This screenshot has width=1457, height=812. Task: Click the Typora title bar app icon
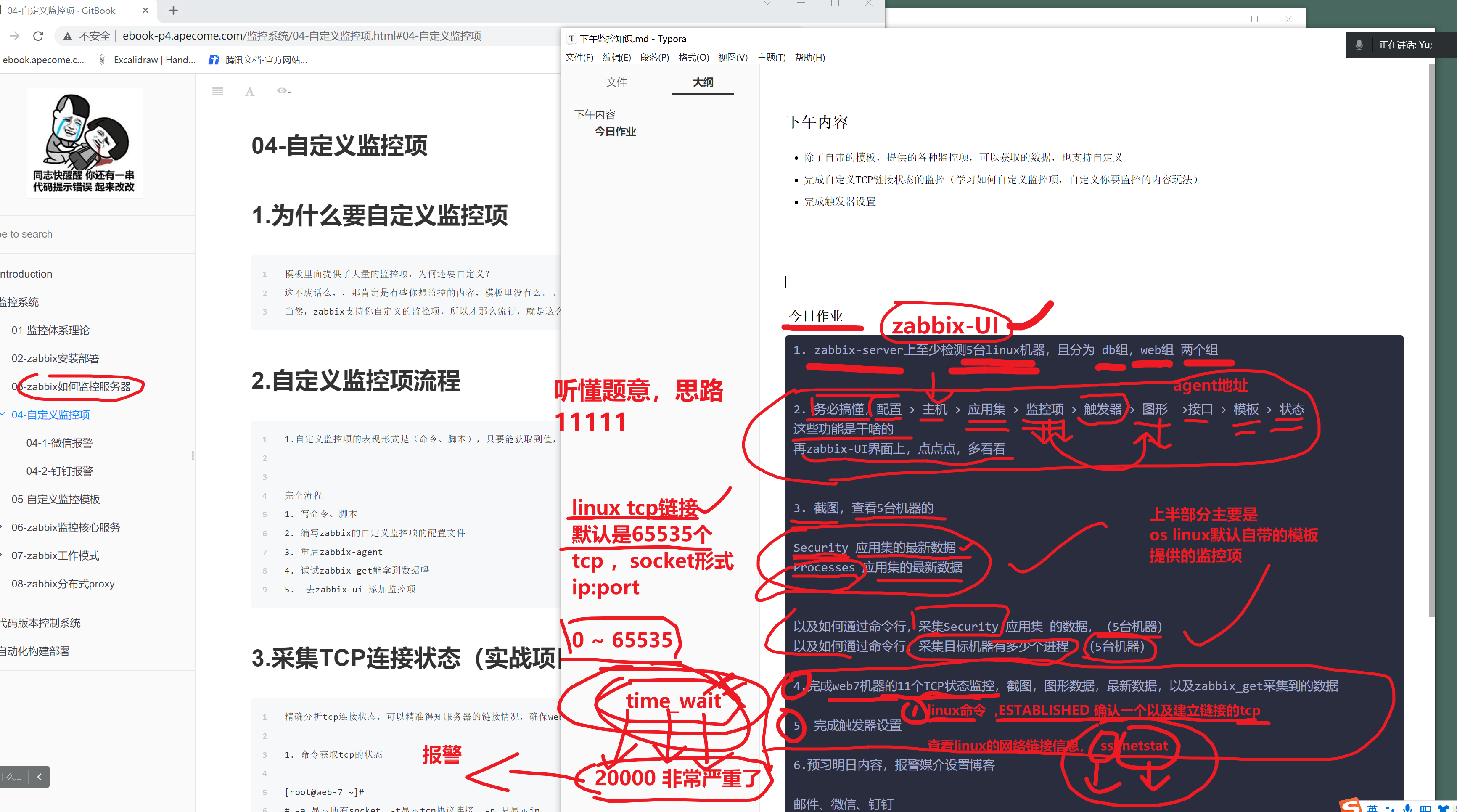tap(572, 38)
